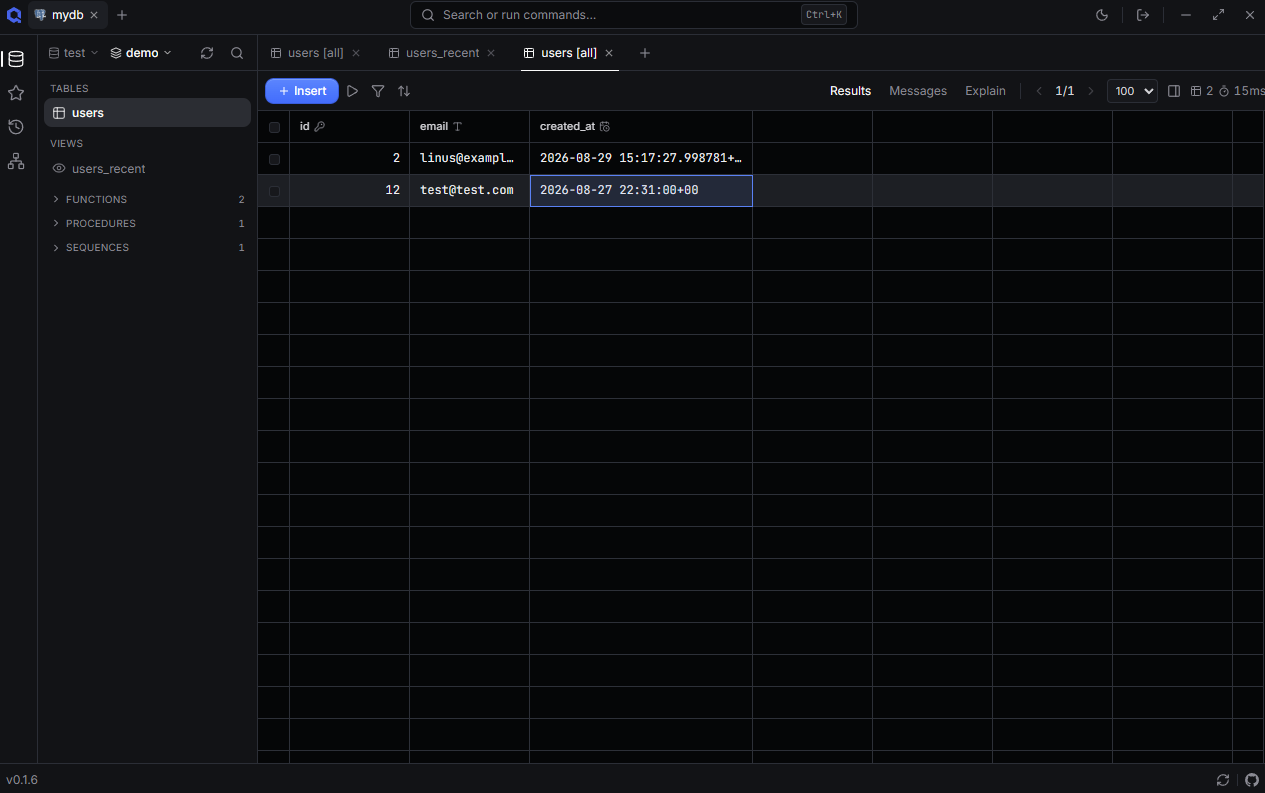Check the row with id 12
The width and height of the screenshot is (1265, 793).
pos(274,191)
